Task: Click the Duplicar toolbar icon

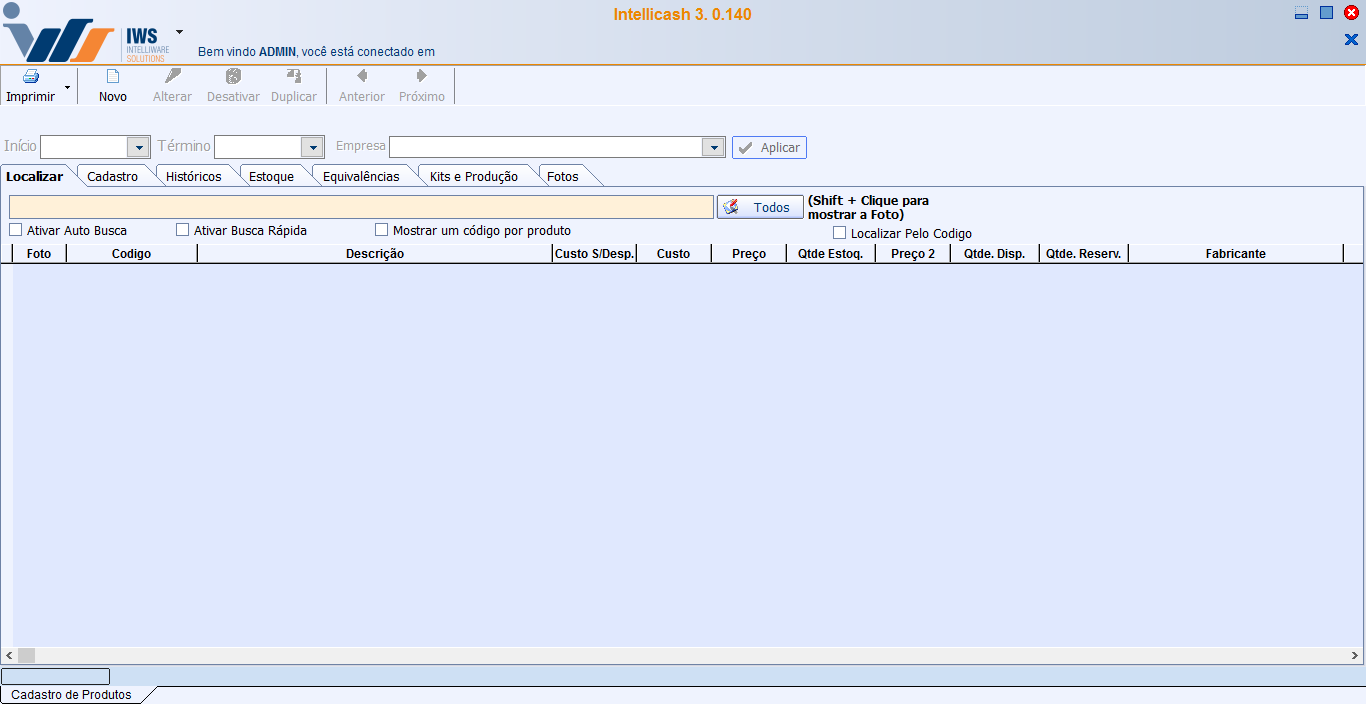Action: (x=294, y=76)
